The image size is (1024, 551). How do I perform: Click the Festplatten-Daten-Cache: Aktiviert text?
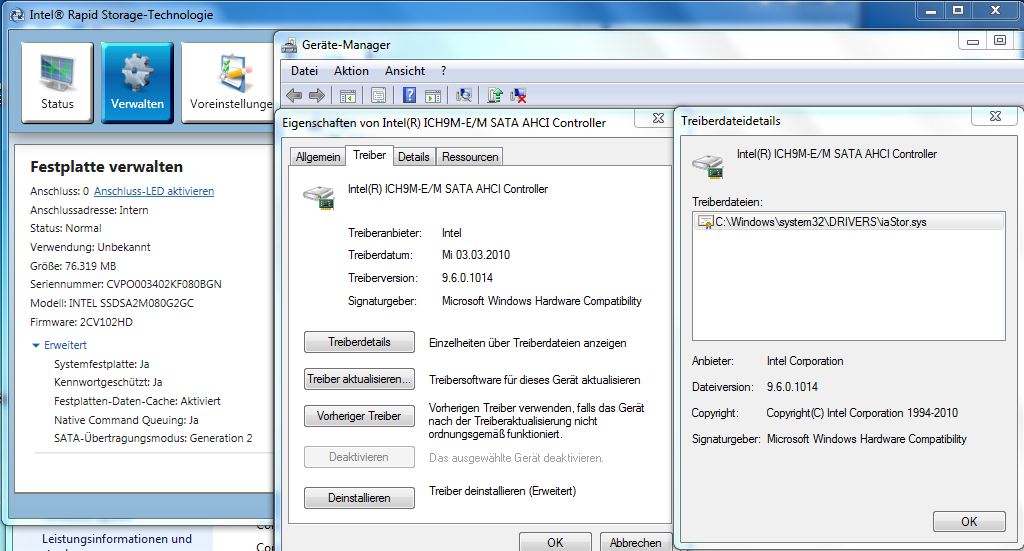(x=137, y=401)
